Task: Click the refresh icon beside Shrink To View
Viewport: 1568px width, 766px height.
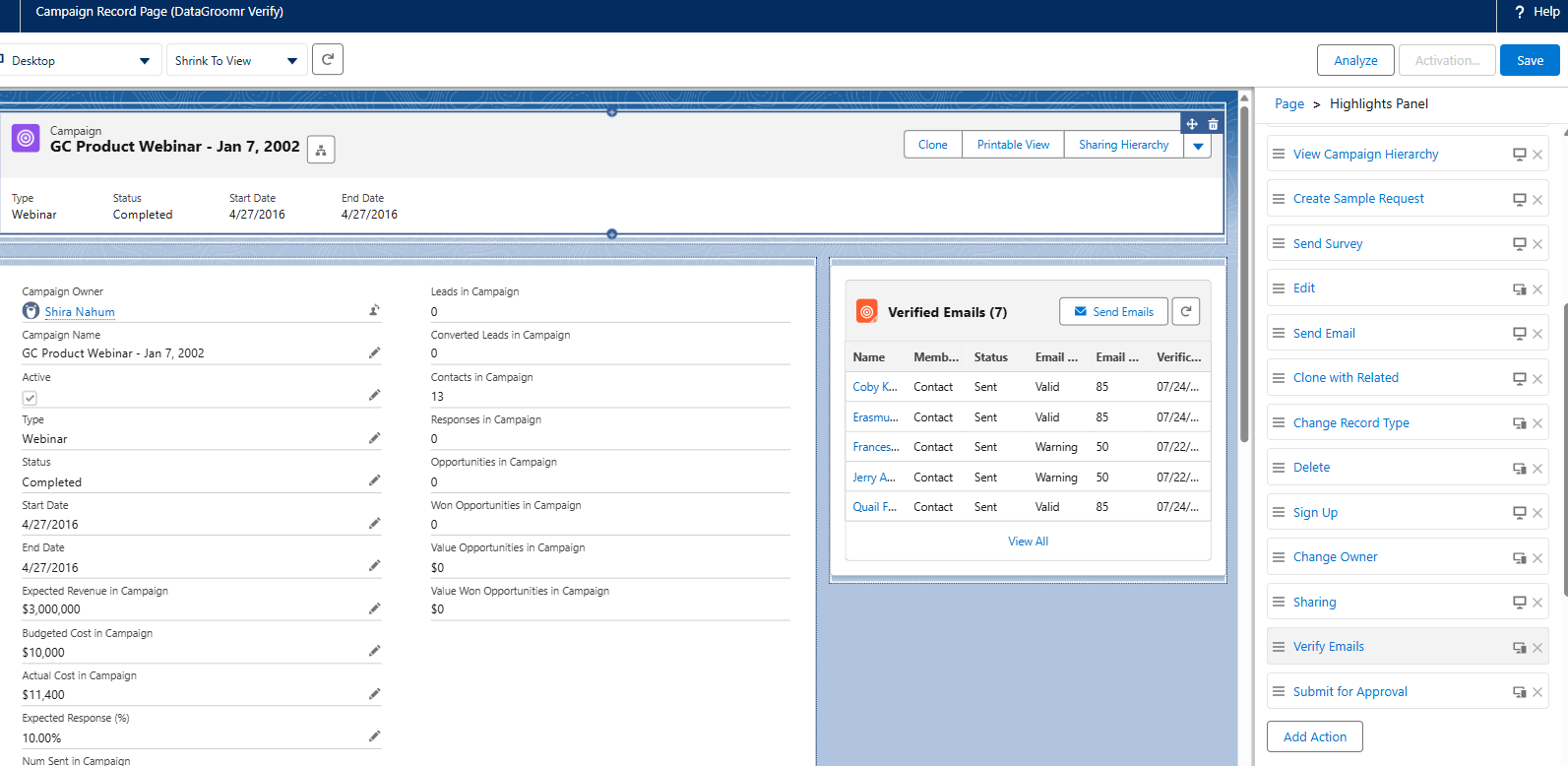Action: pyautogui.click(x=328, y=60)
